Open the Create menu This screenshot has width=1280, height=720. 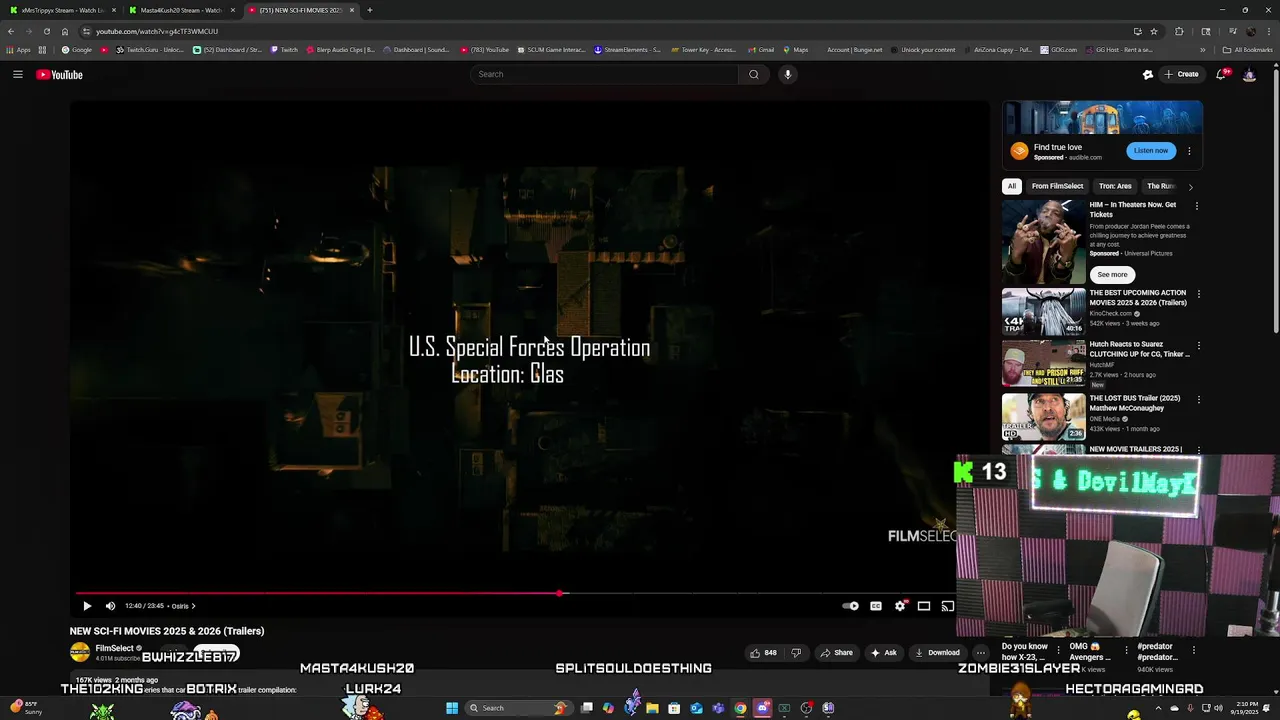[1181, 74]
